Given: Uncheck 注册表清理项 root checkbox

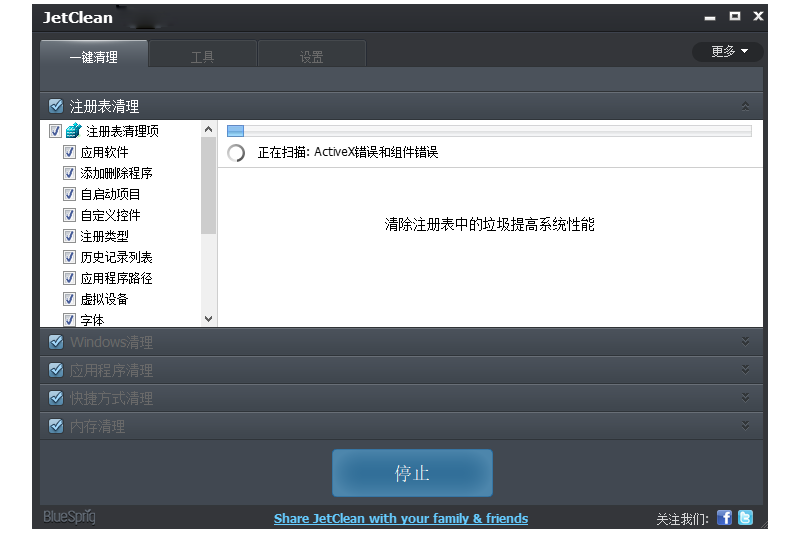Looking at the screenshot, I should click(x=56, y=131).
